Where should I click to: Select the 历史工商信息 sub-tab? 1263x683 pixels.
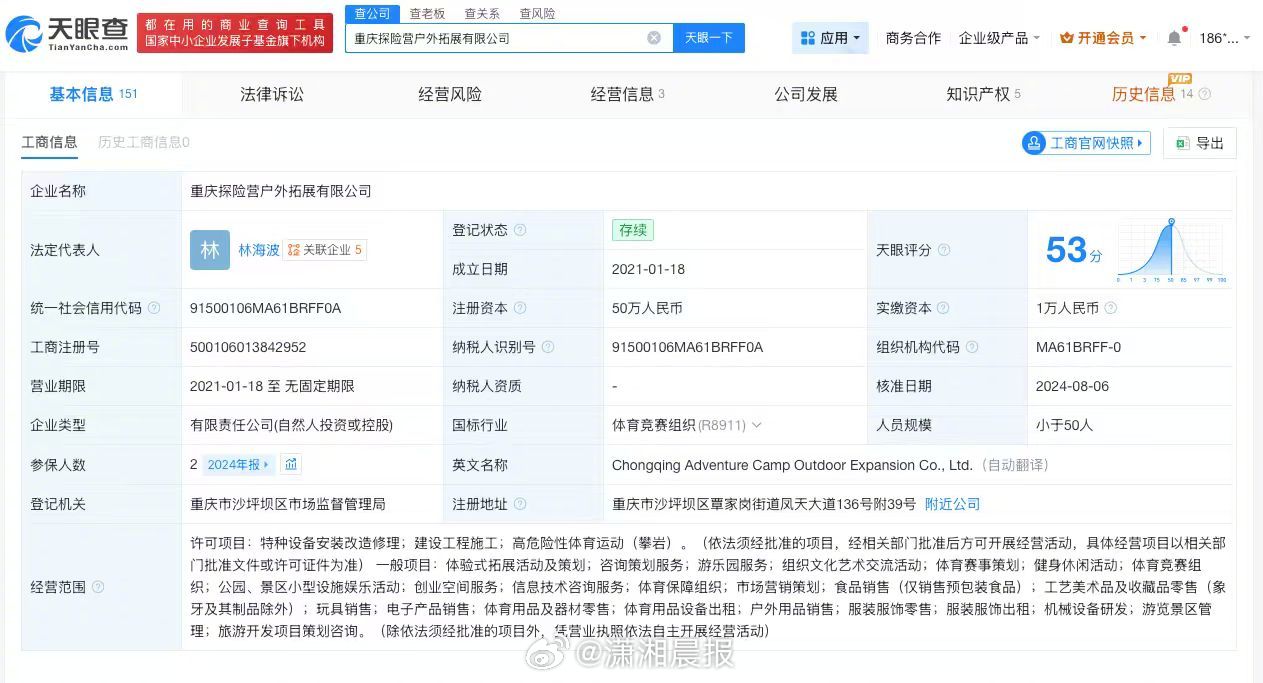point(143,142)
